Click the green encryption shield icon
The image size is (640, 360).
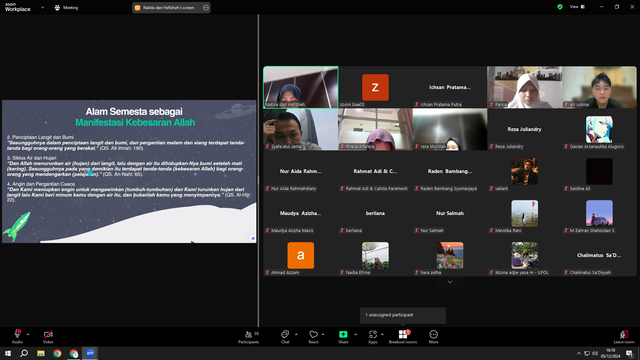(560, 7)
